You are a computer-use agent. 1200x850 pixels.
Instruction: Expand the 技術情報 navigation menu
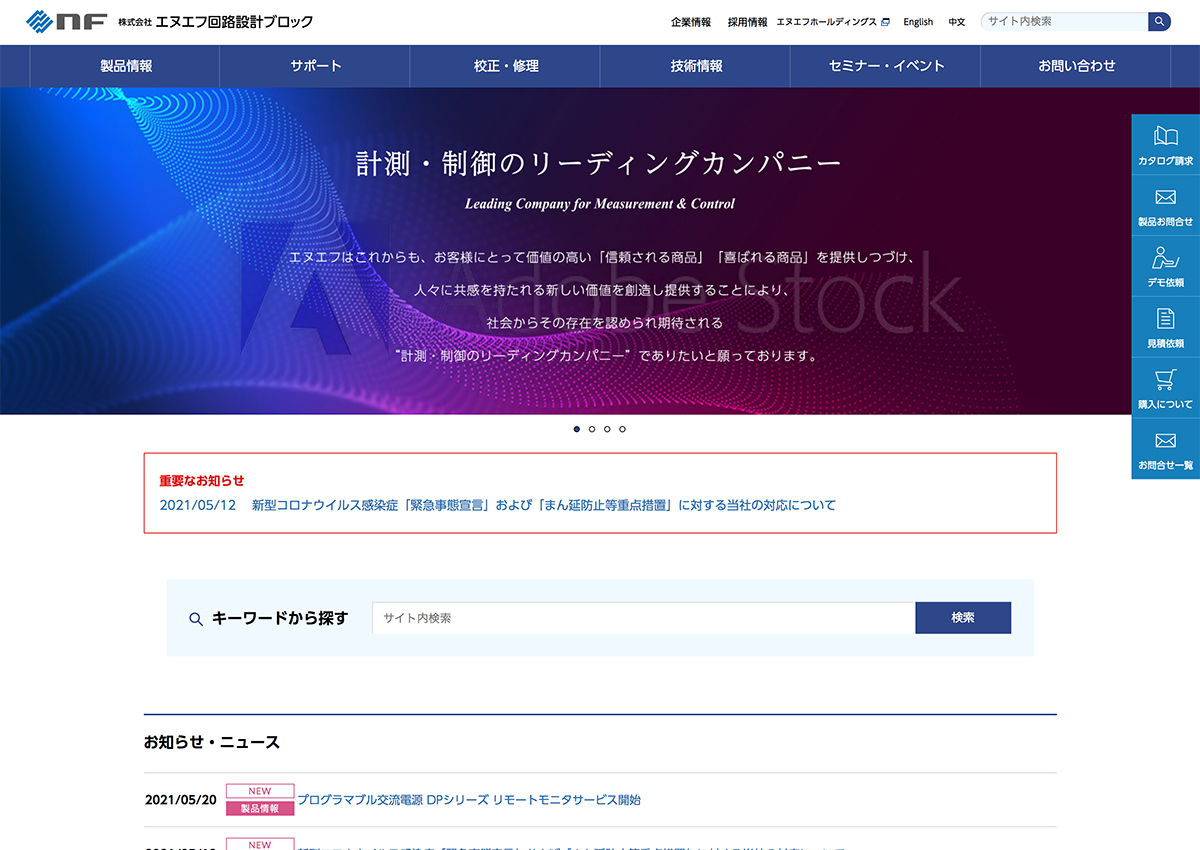pos(696,66)
